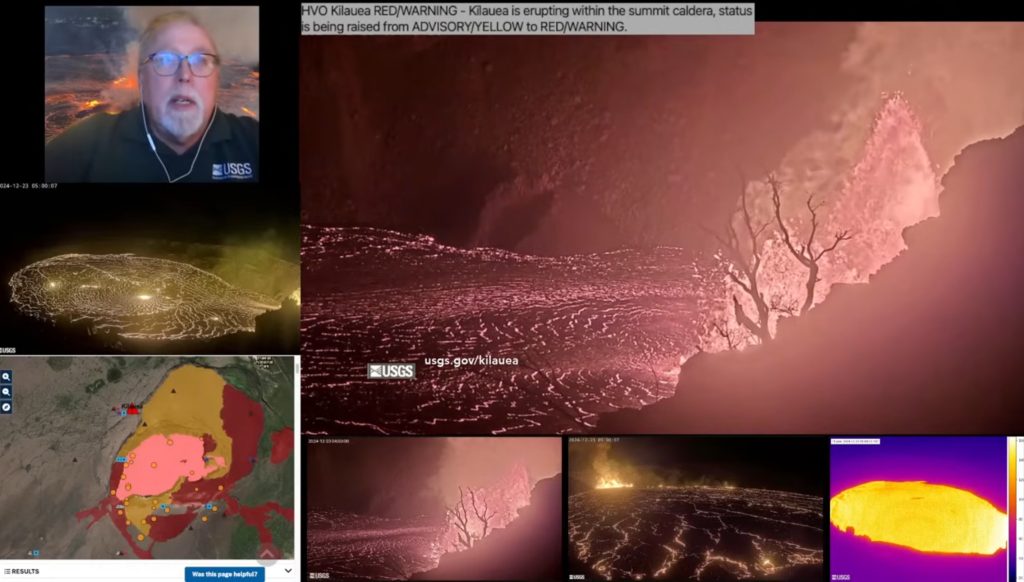Select the bright red triangle map marker

click(133, 410)
